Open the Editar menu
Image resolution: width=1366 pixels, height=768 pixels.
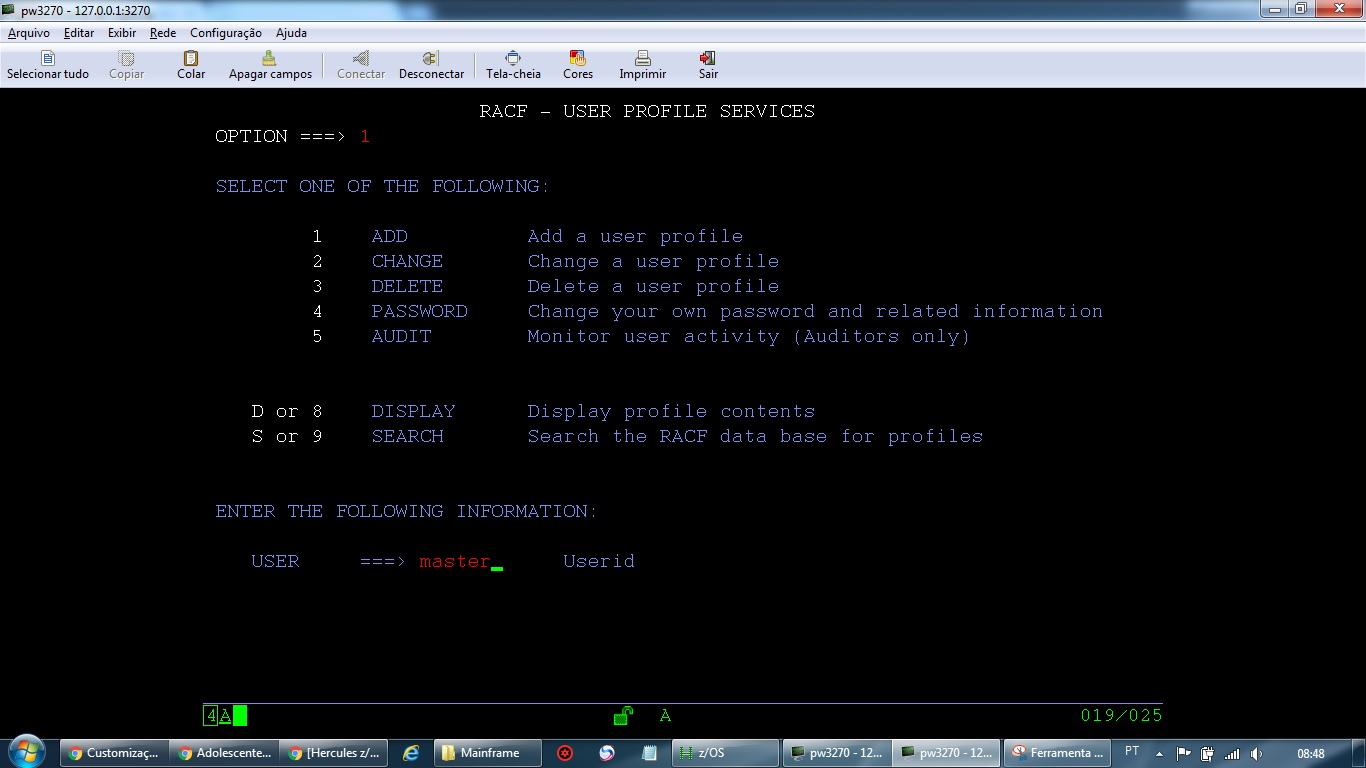click(x=79, y=33)
